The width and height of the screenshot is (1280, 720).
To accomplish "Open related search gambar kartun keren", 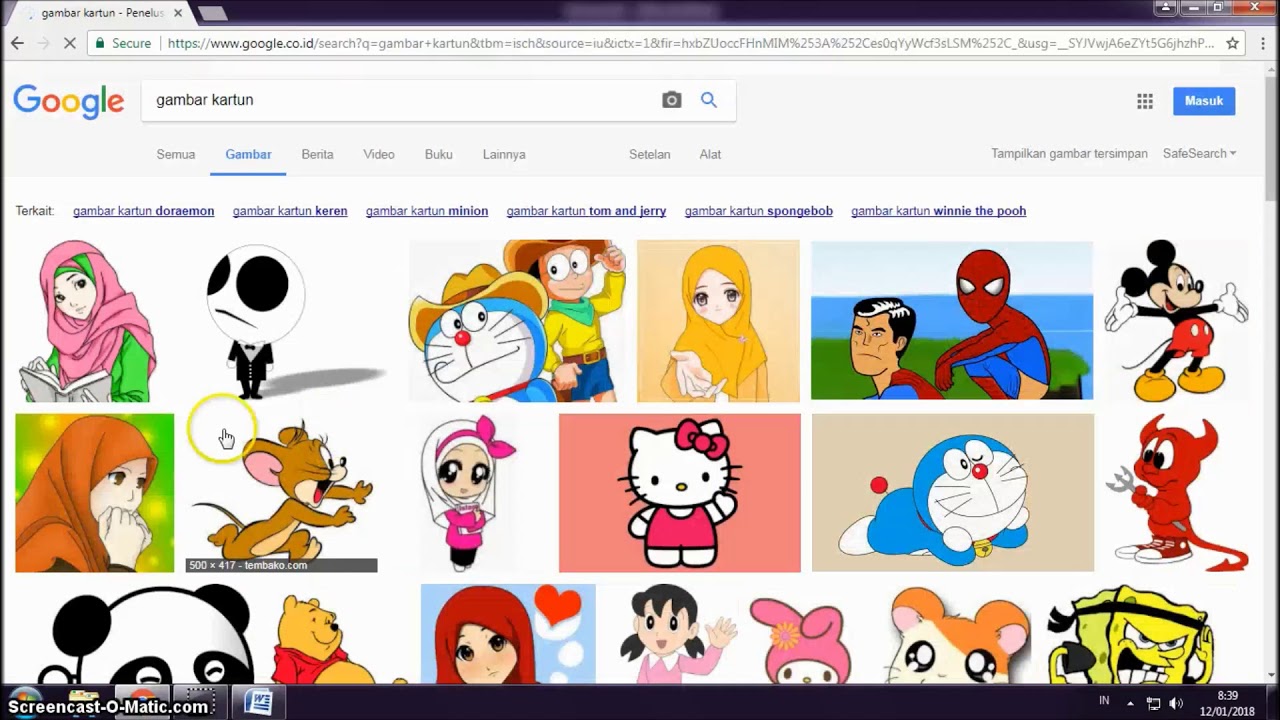I will 290,211.
